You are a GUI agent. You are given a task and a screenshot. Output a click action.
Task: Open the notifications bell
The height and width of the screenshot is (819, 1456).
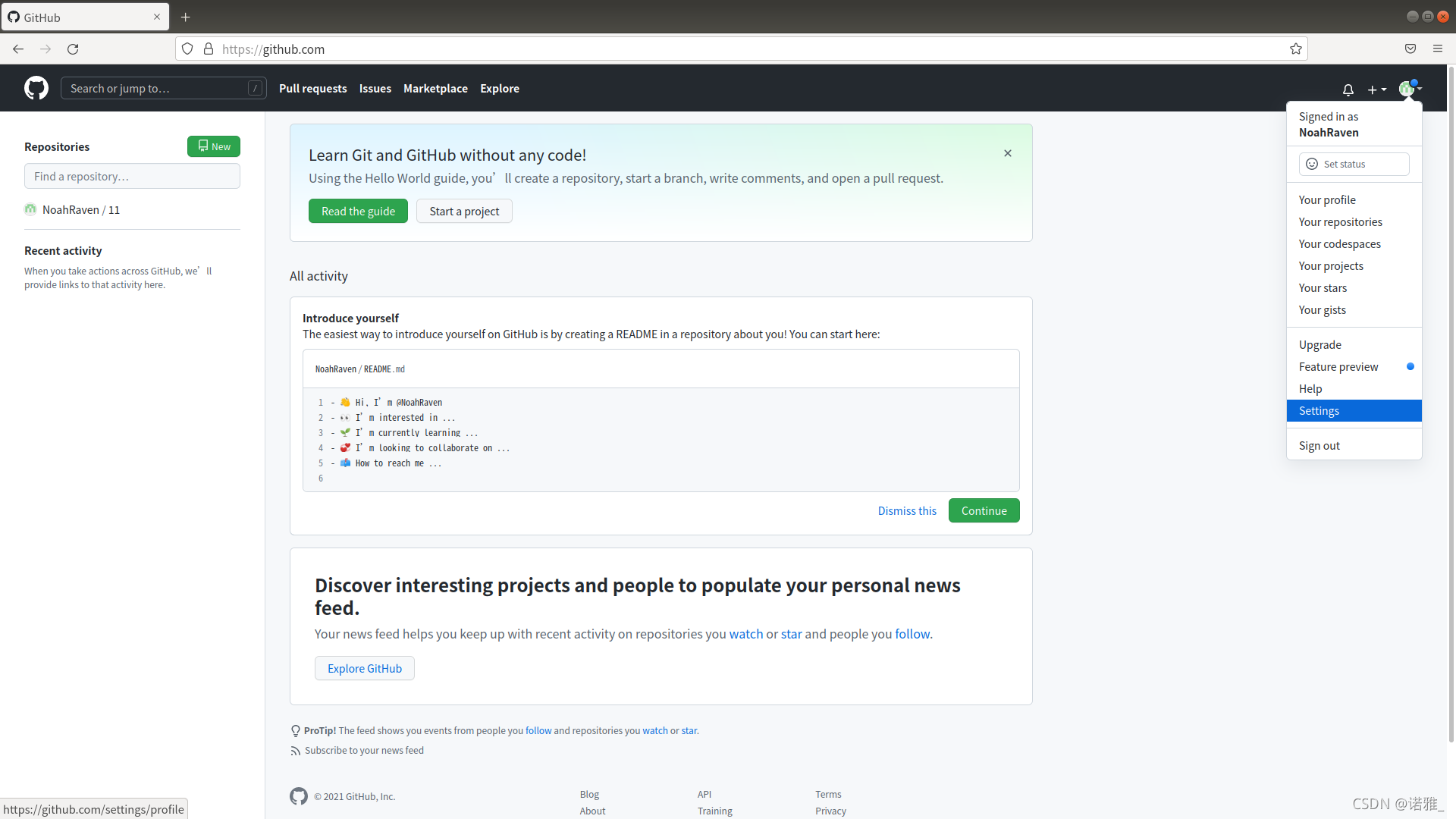[x=1348, y=89]
